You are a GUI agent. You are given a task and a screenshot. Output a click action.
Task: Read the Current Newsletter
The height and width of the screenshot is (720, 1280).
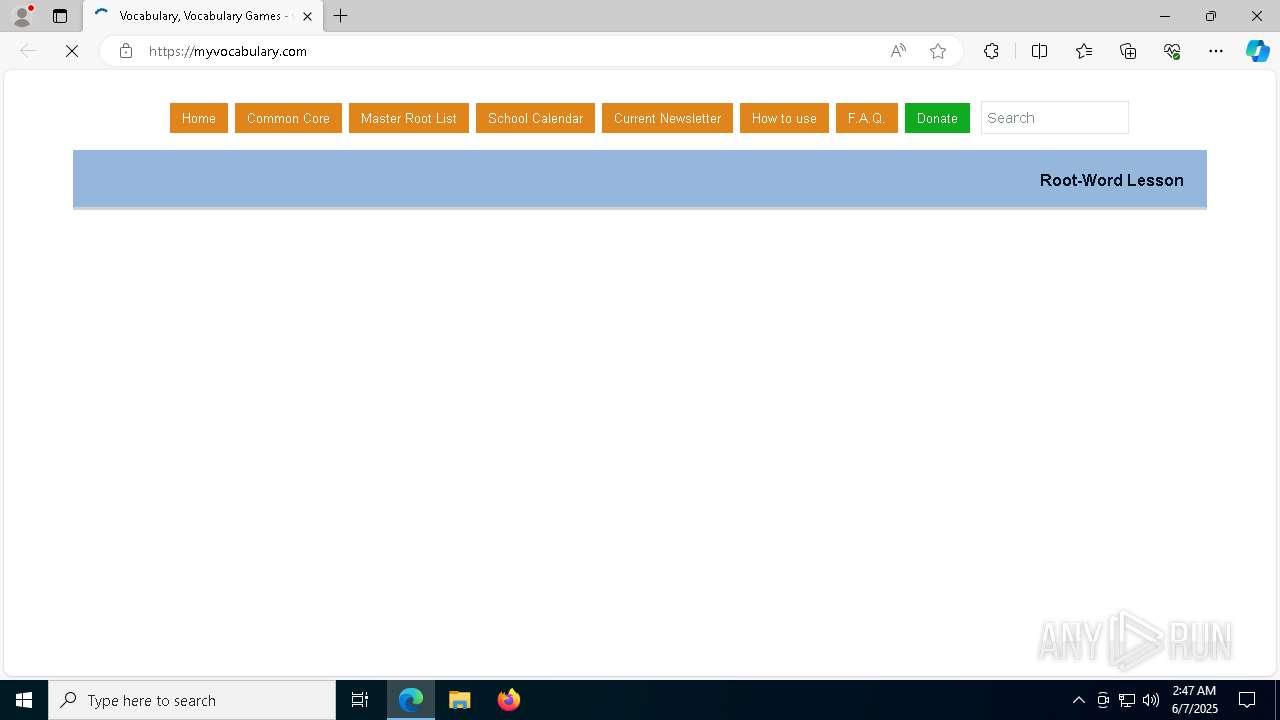[667, 118]
